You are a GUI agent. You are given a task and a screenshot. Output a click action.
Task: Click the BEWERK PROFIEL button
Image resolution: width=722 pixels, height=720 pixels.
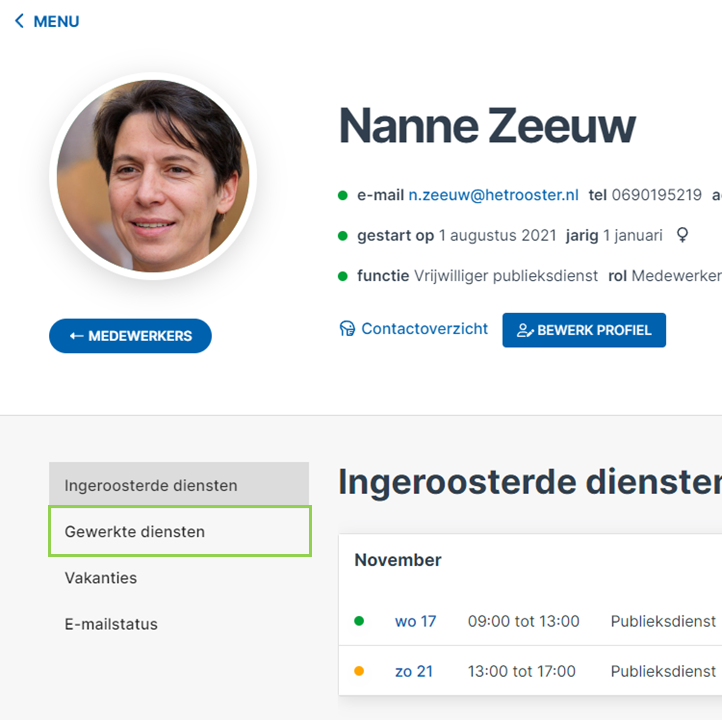(x=584, y=330)
